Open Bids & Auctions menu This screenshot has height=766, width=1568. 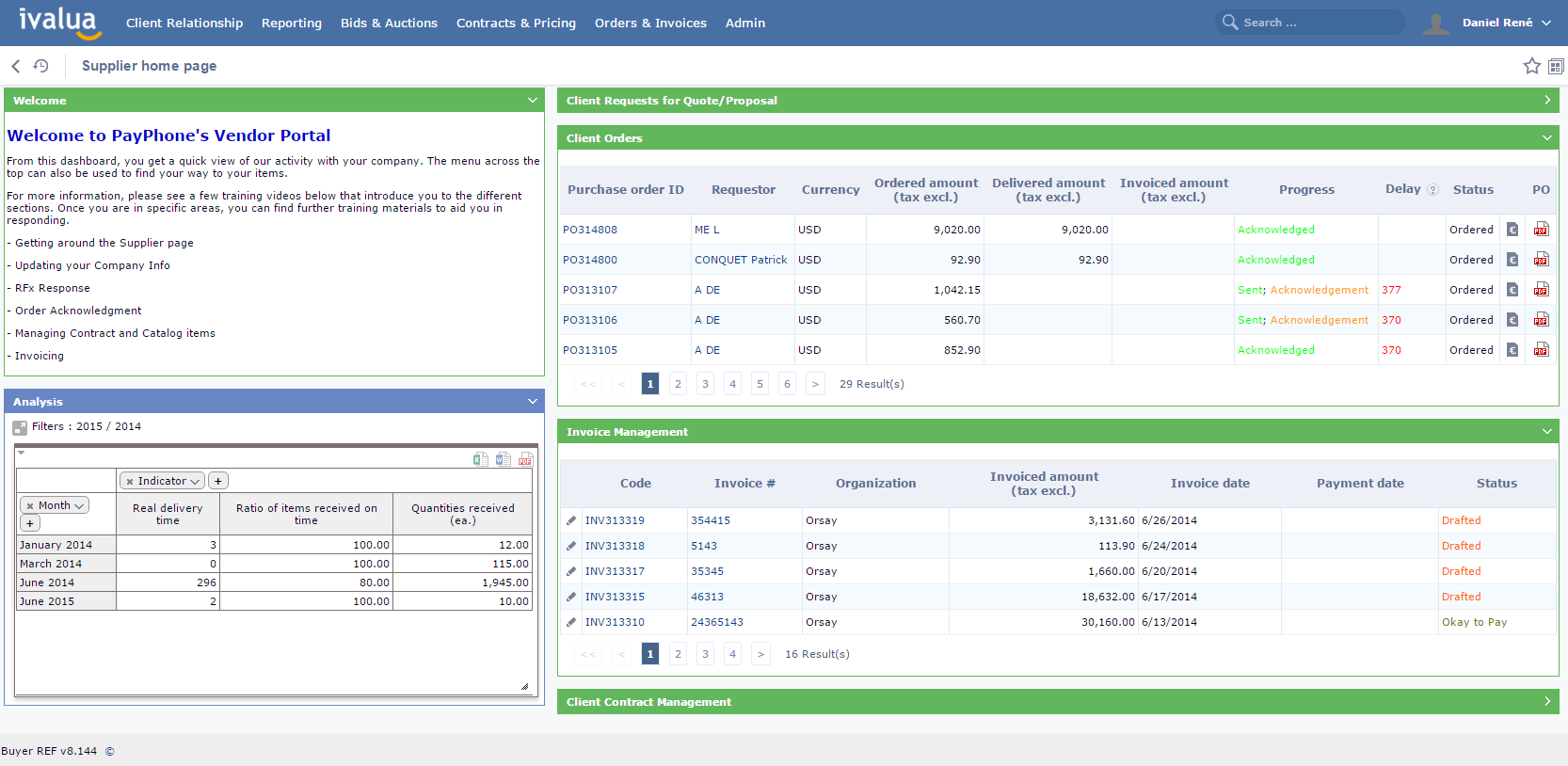click(x=389, y=23)
